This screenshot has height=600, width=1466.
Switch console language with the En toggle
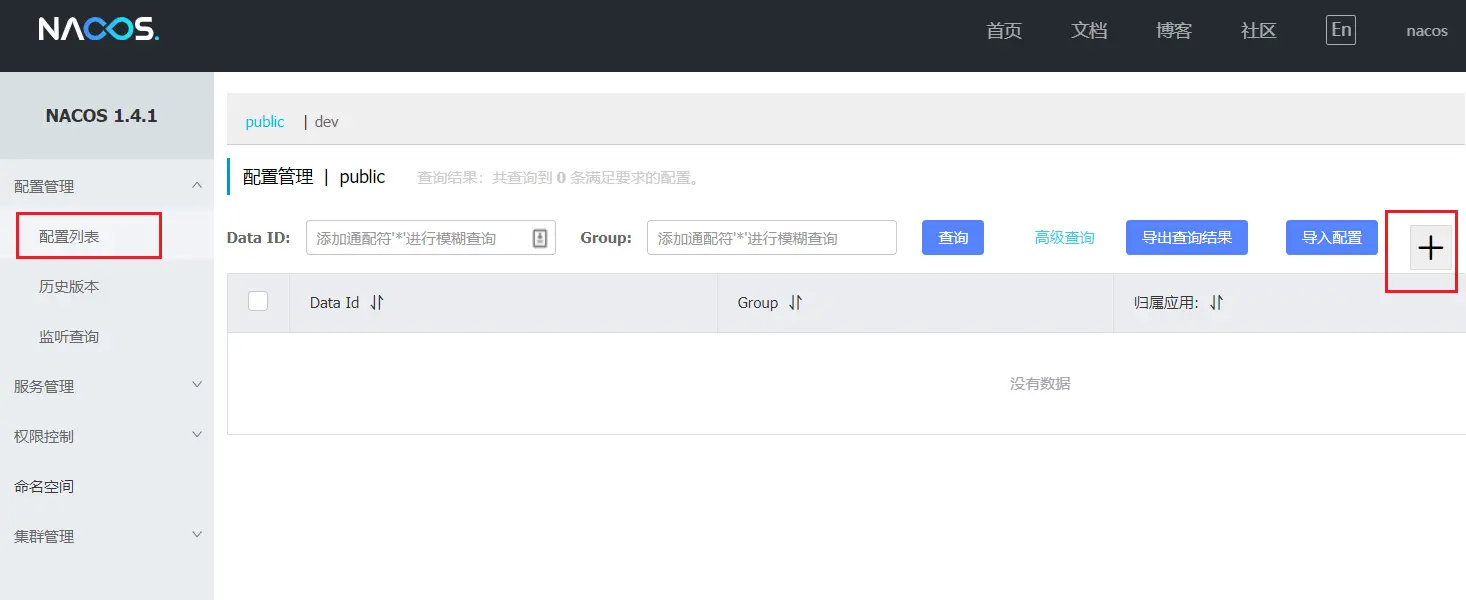pos(1340,29)
